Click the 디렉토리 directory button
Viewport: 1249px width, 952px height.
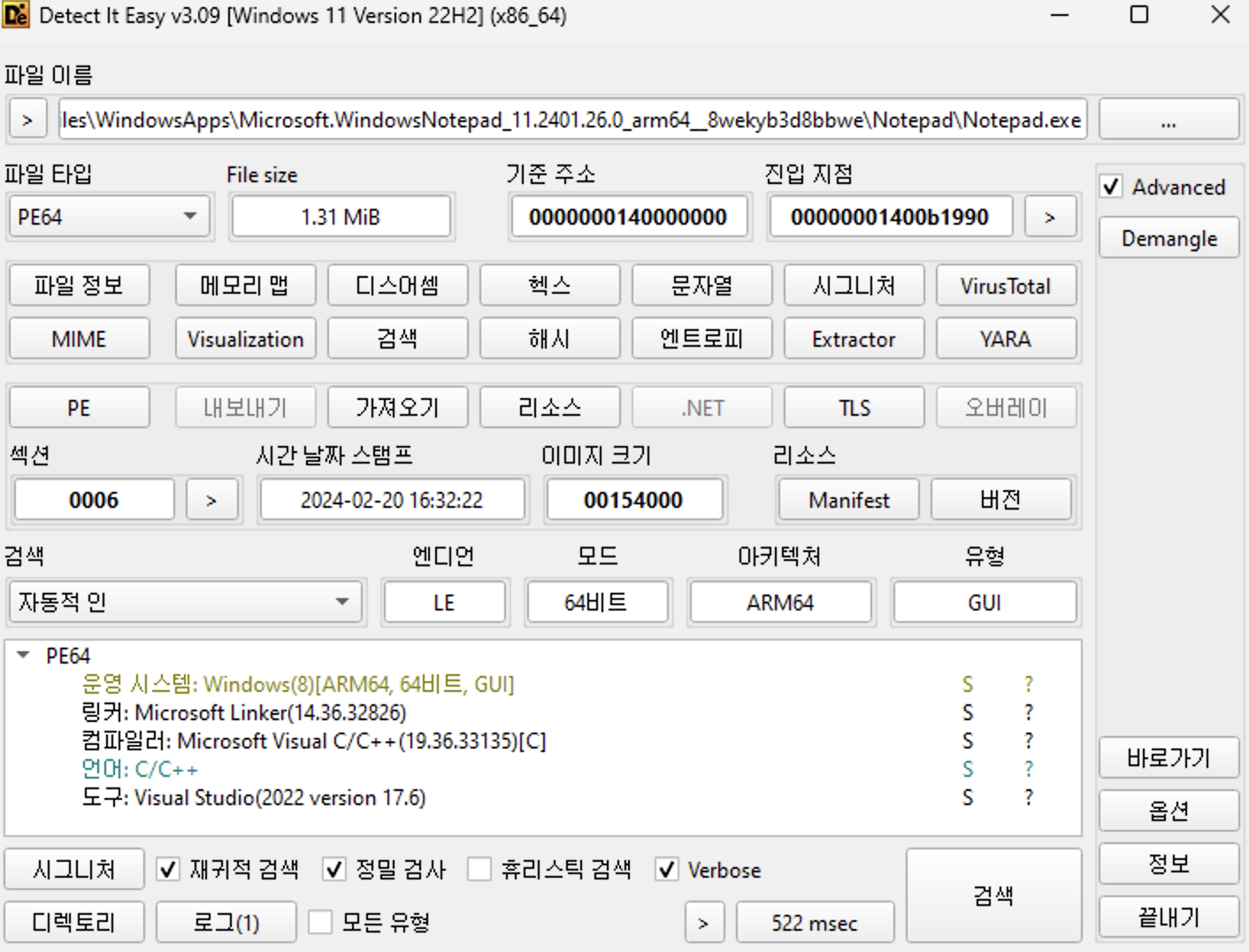click(74, 923)
